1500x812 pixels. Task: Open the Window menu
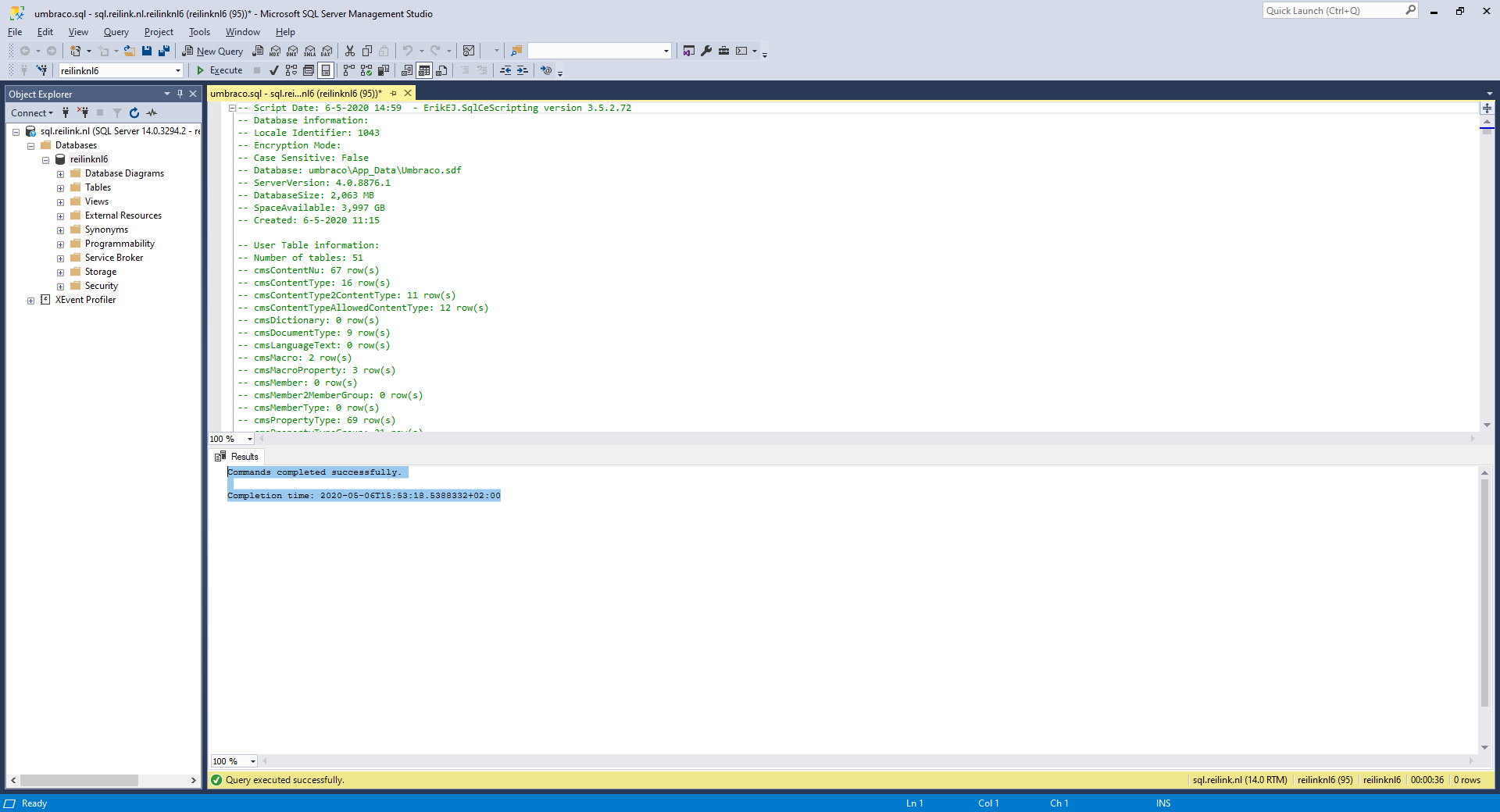[242, 32]
